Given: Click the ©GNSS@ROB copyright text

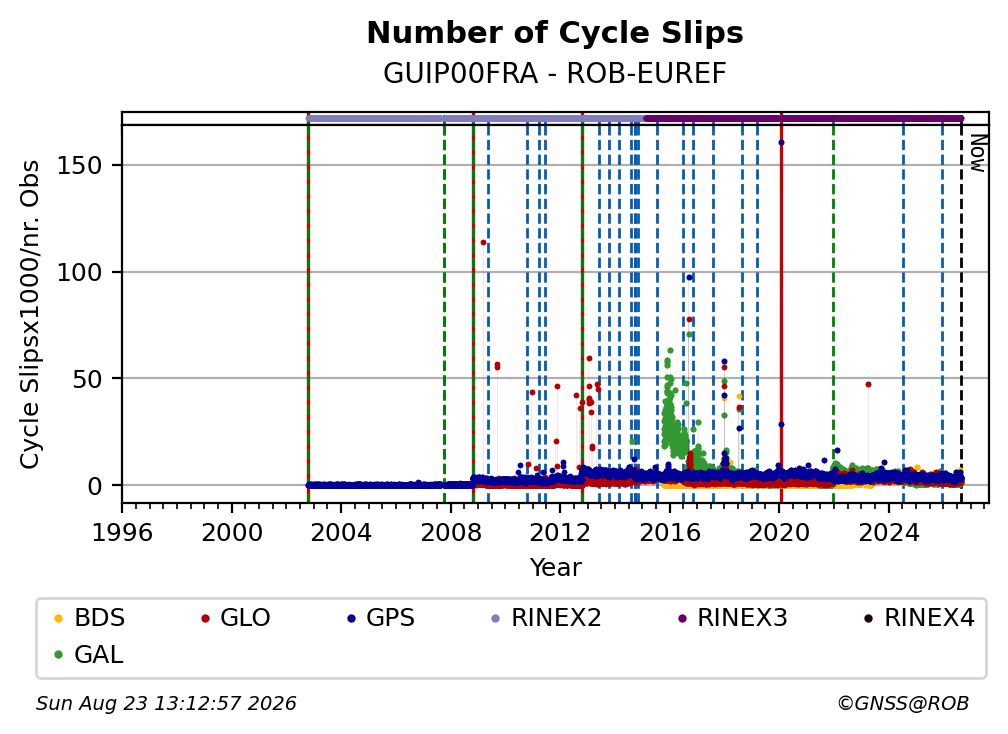Looking at the screenshot, I should [903, 704].
